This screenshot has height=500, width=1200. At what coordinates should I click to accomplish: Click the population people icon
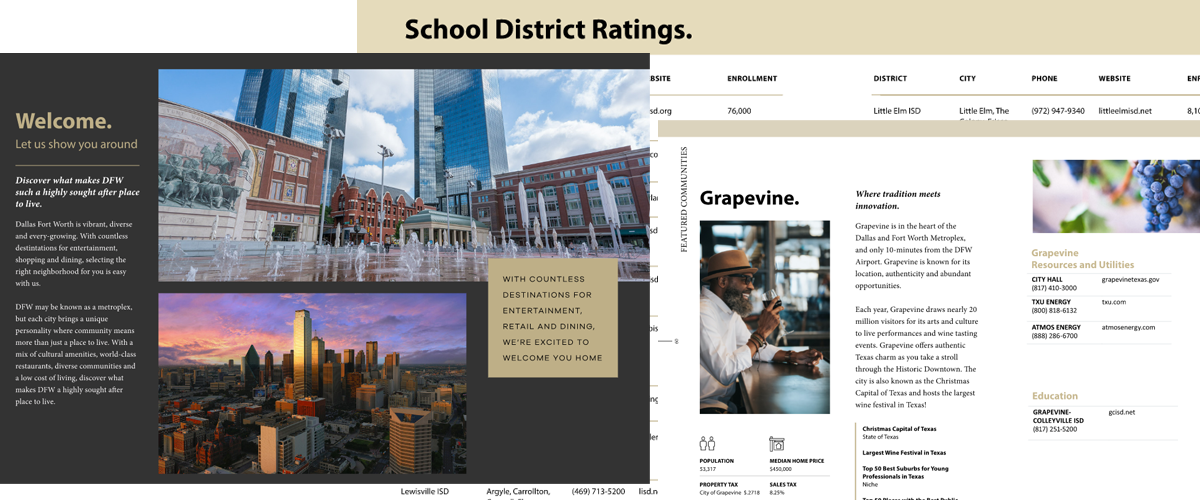pyautogui.click(x=707, y=443)
